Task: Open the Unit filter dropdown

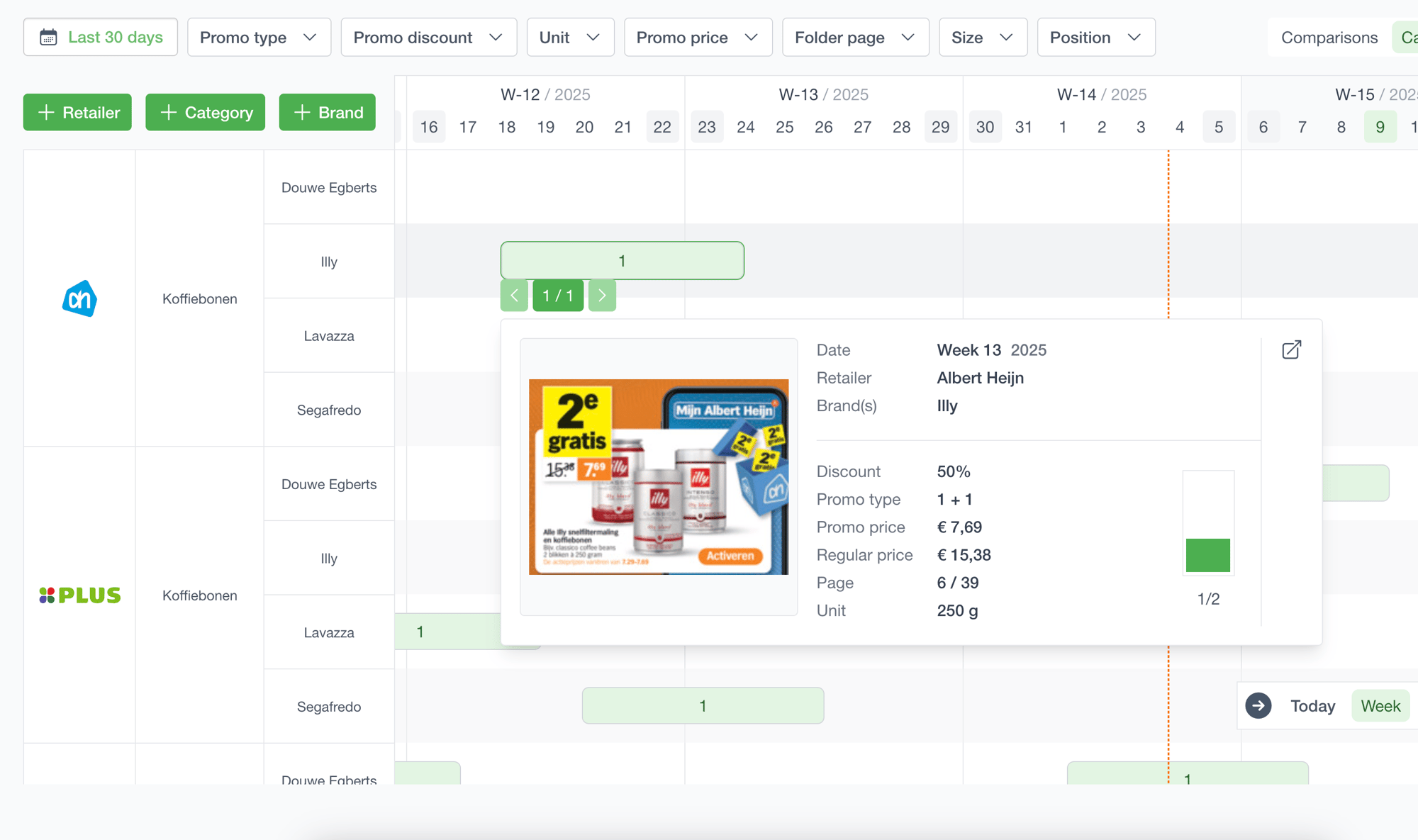Action: [570, 37]
